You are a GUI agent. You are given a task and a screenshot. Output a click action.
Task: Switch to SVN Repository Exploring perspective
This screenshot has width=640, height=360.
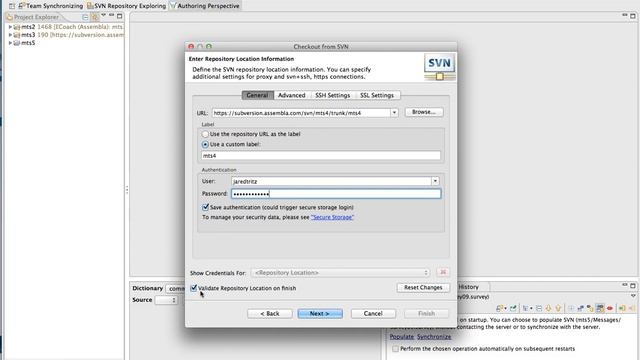click(126, 6)
